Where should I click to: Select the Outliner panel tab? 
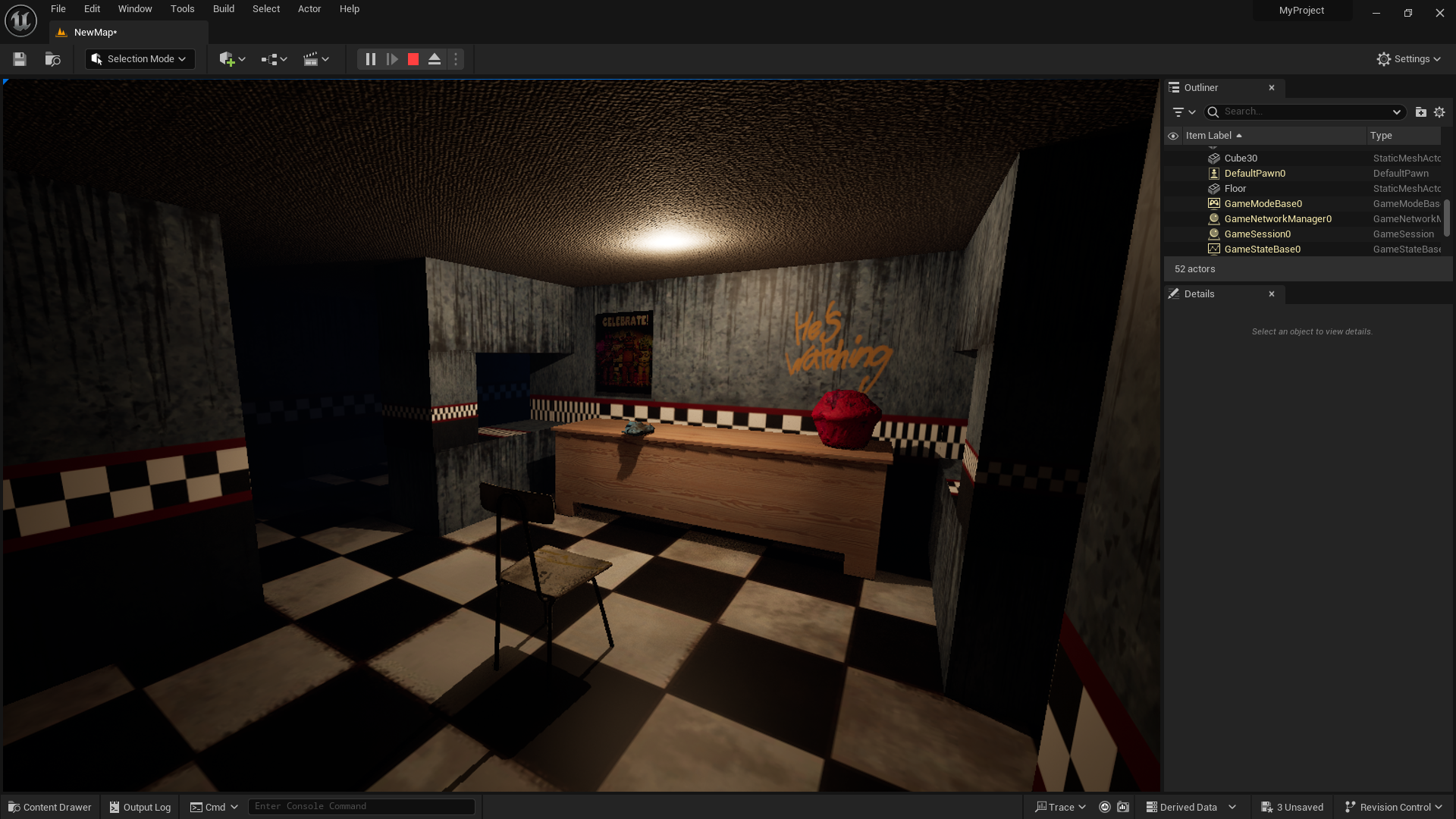pos(1201,88)
